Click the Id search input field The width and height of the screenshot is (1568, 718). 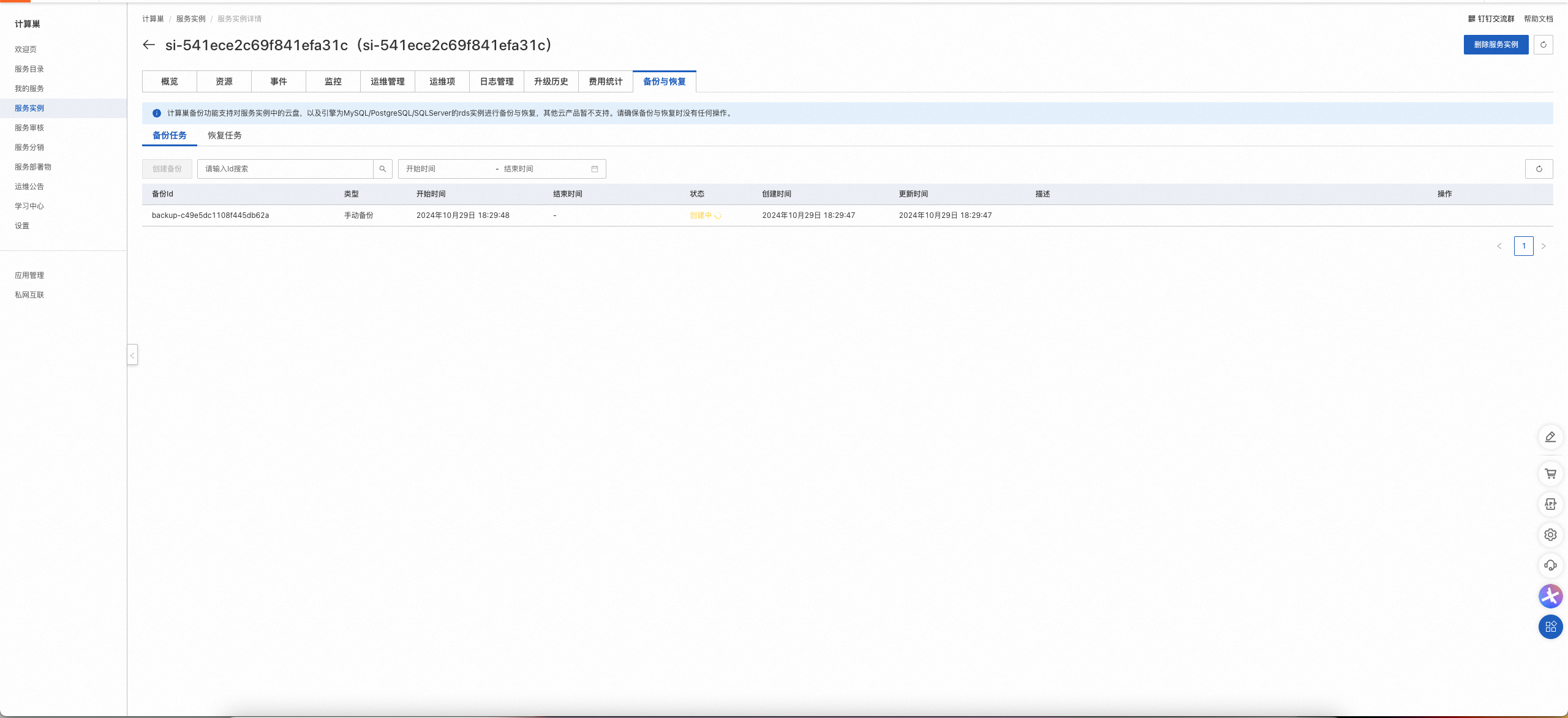click(285, 169)
